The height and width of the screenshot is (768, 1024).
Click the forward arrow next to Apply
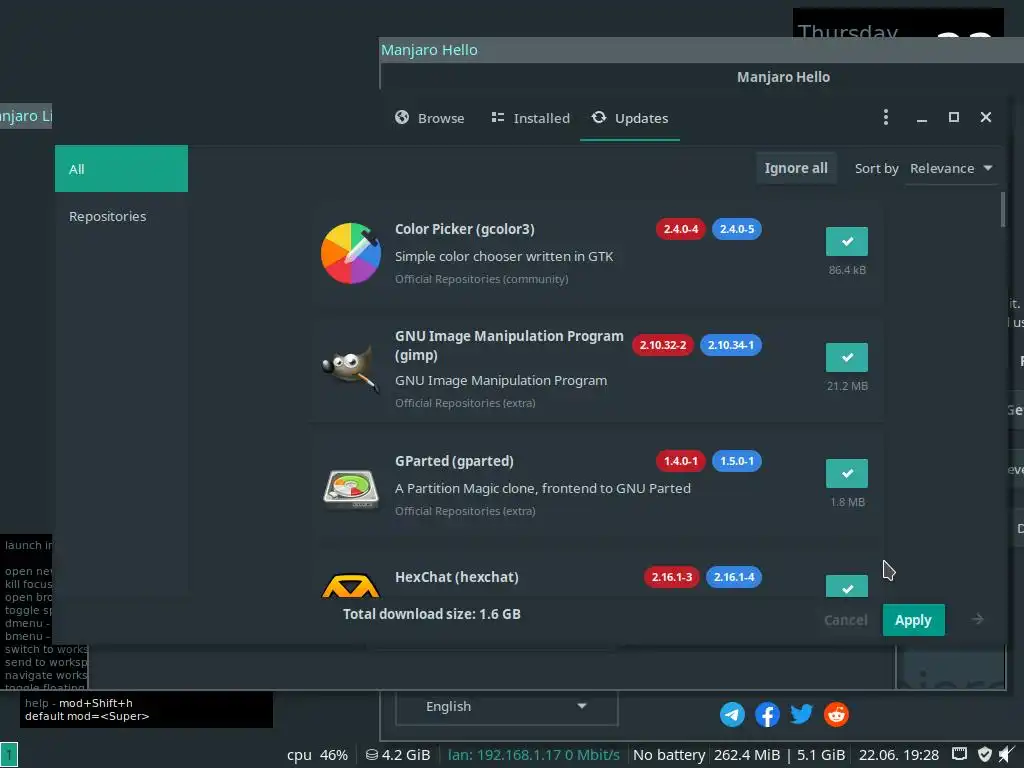(x=978, y=619)
